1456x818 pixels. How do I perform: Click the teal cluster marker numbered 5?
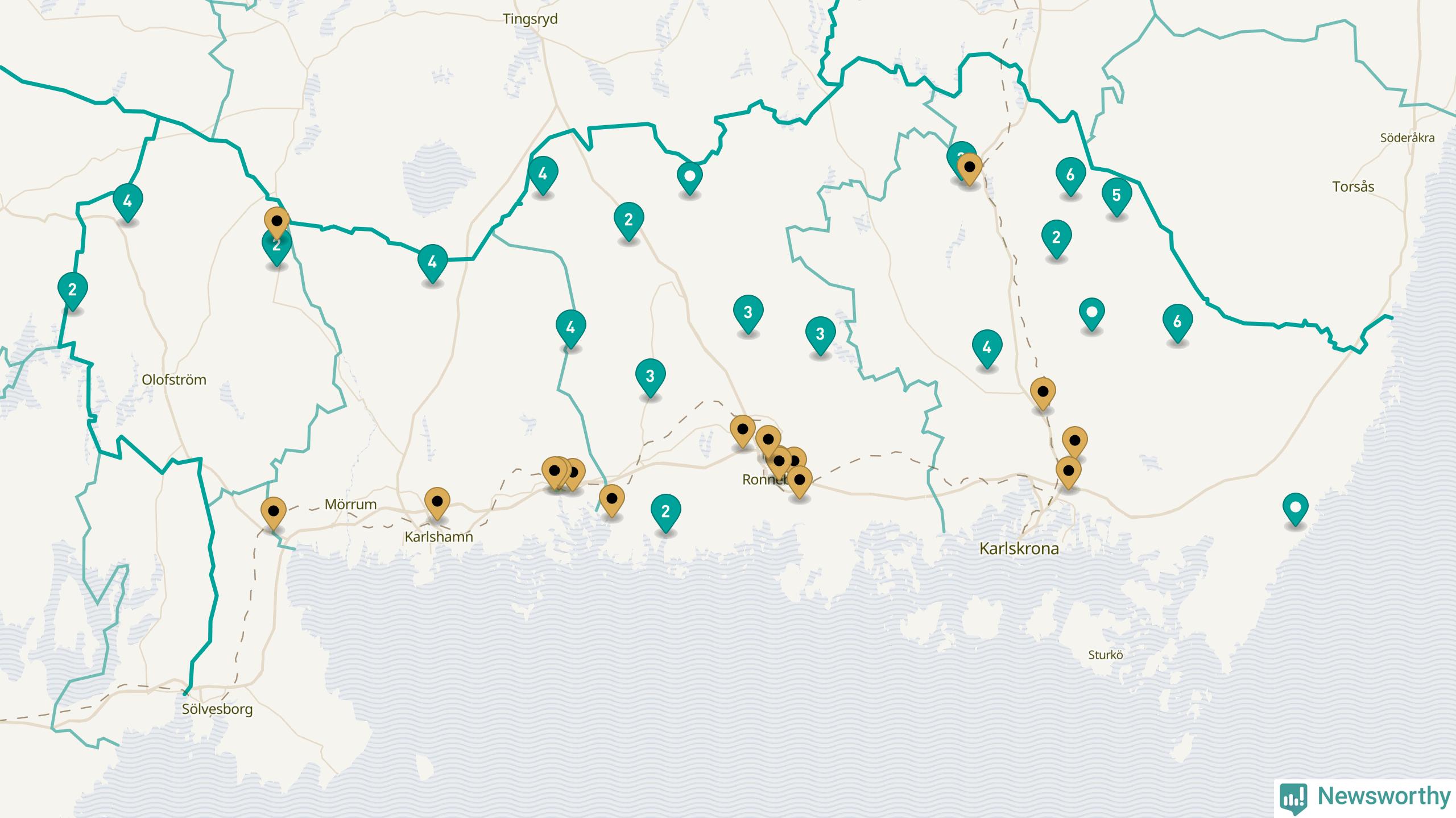pos(1116,196)
